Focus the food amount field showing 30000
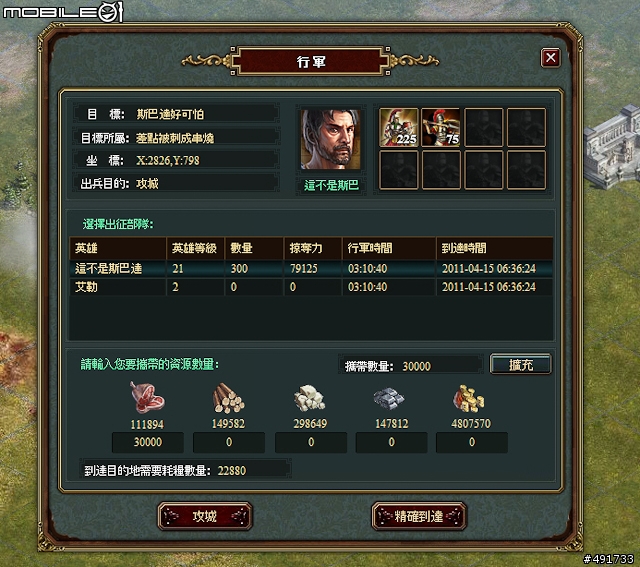The image size is (640, 567). (x=148, y=442)
